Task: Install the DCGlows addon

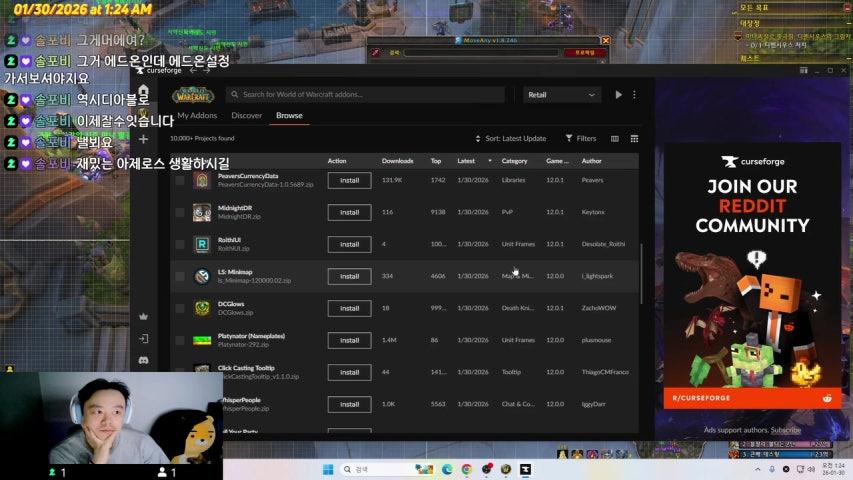Action: 349,308
